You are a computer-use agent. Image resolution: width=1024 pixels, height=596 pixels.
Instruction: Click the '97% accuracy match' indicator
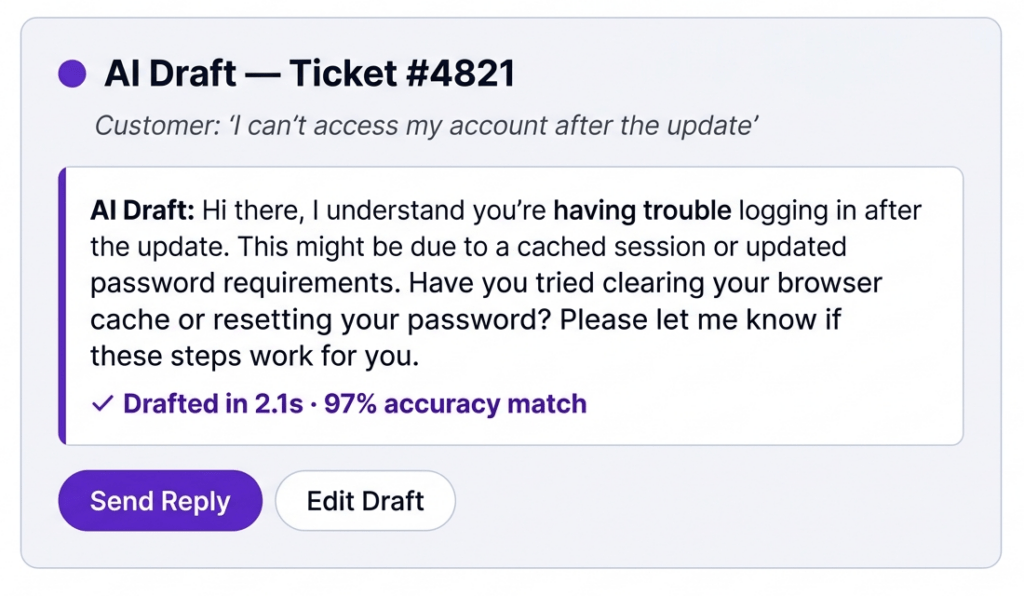(455, 404)
